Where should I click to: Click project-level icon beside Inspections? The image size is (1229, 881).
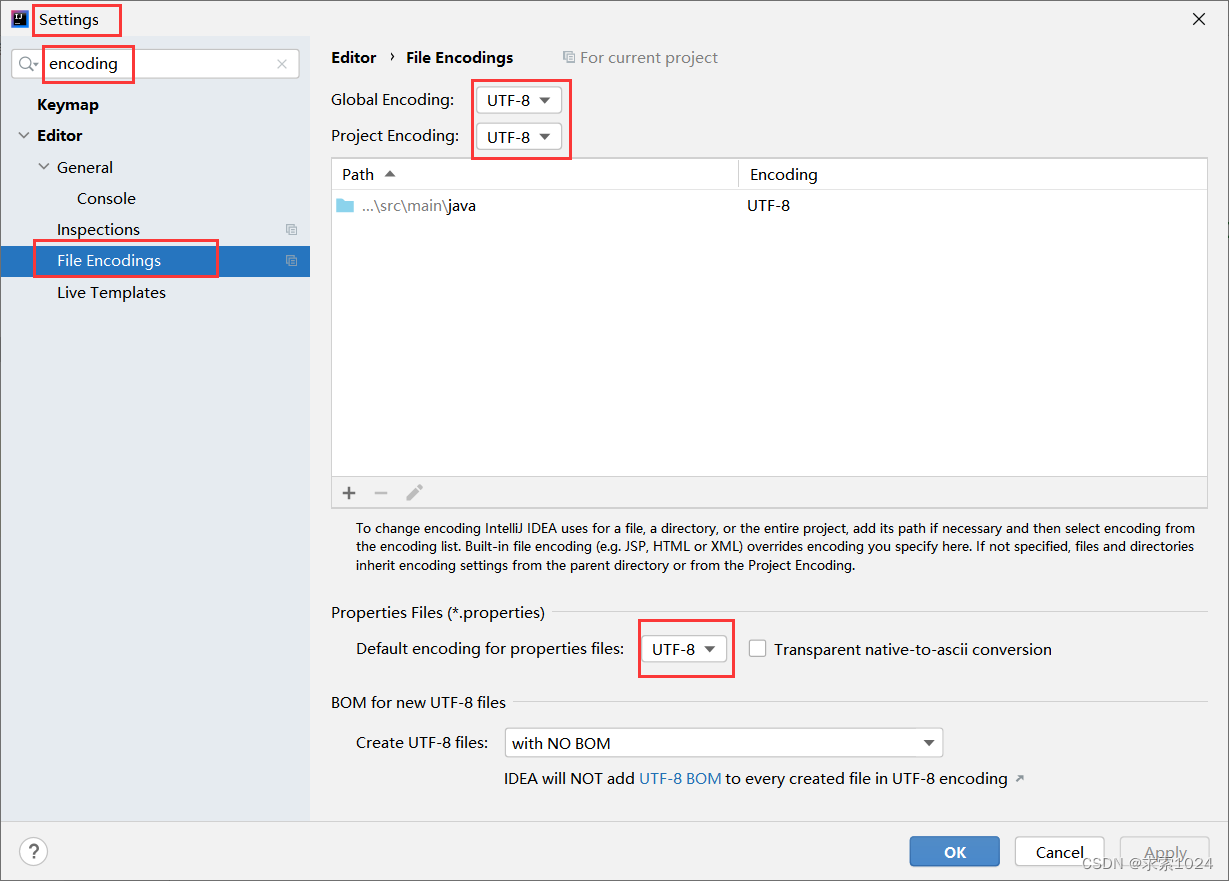(291, 230)
